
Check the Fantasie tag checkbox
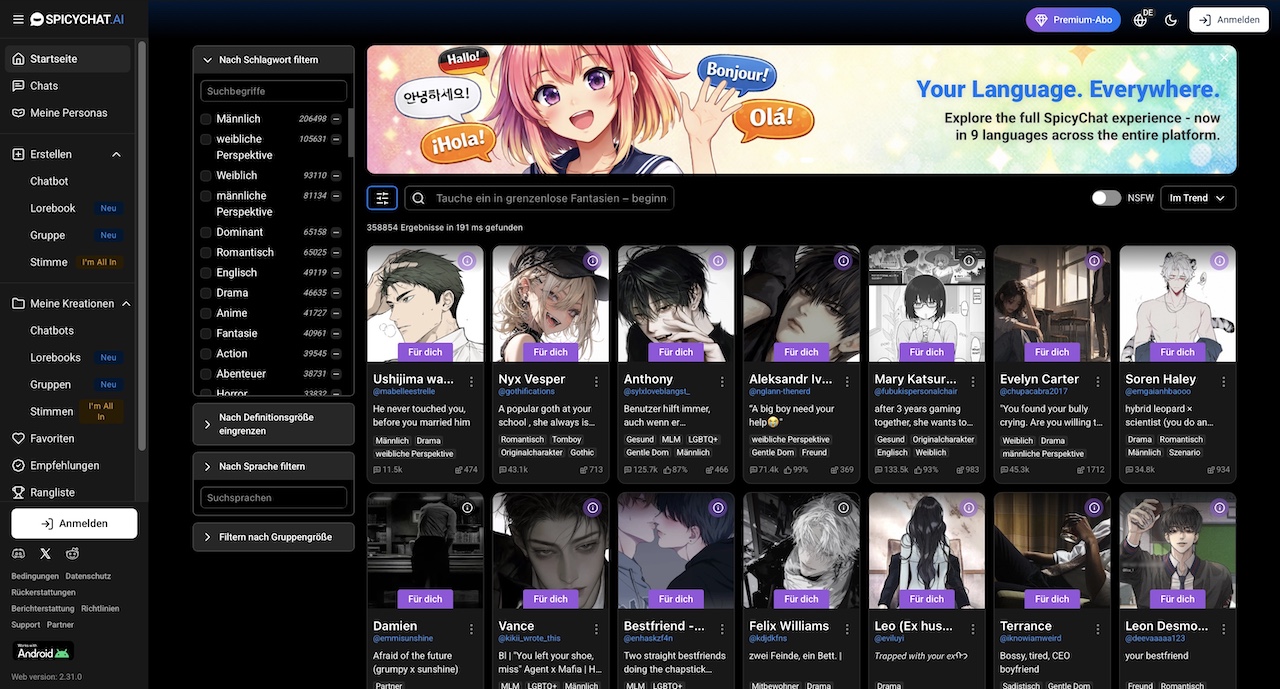[x=206, y=333]
